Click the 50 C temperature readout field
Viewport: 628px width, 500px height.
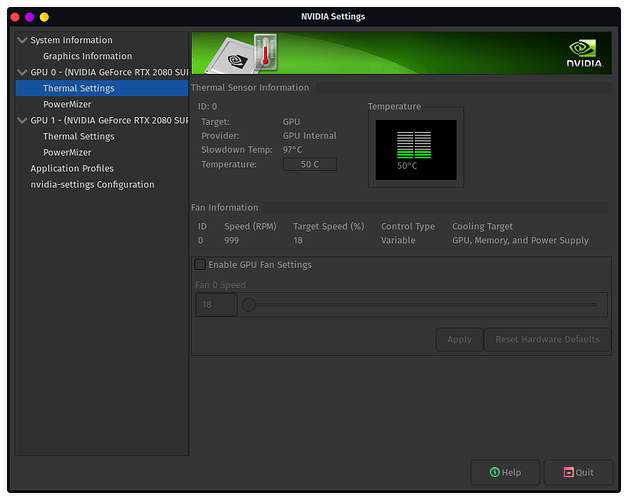pyautogui.click(x=310, y=164)
